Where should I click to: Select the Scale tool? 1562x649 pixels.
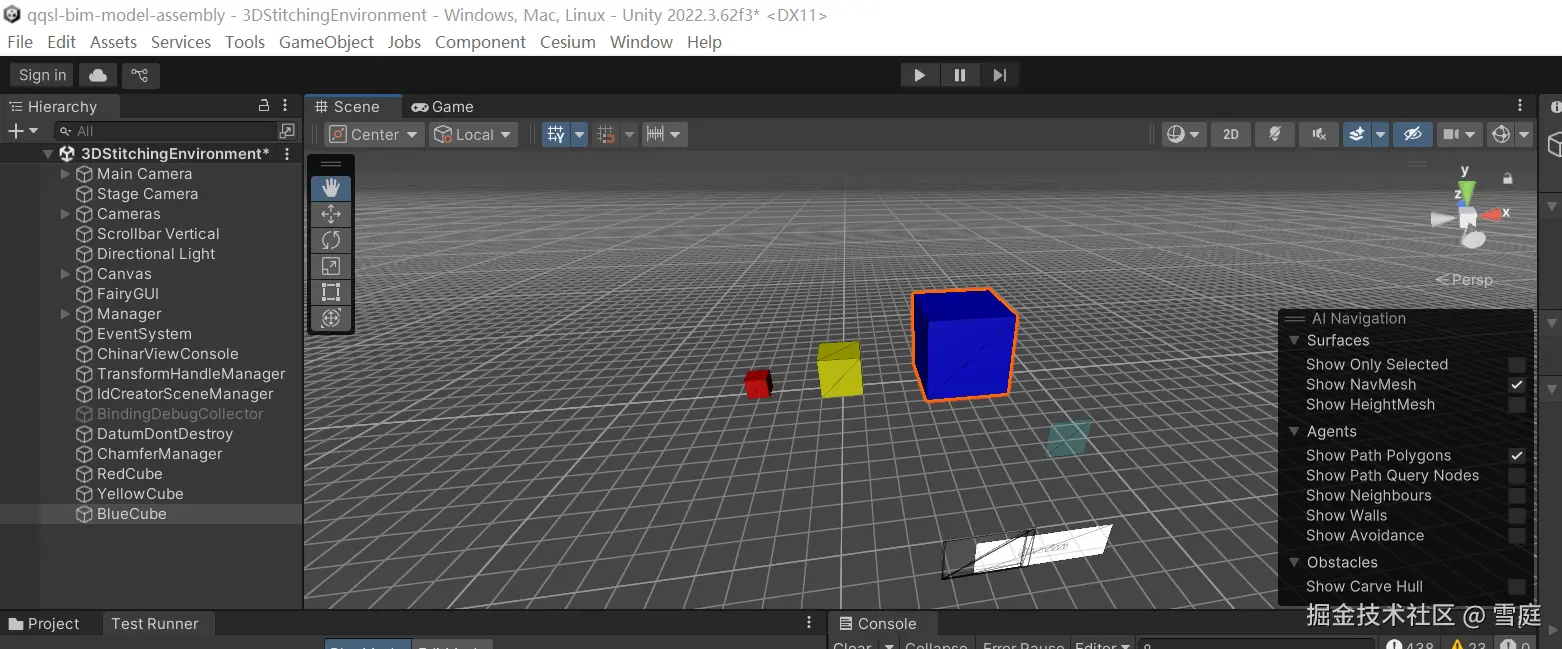coord(331,266)
